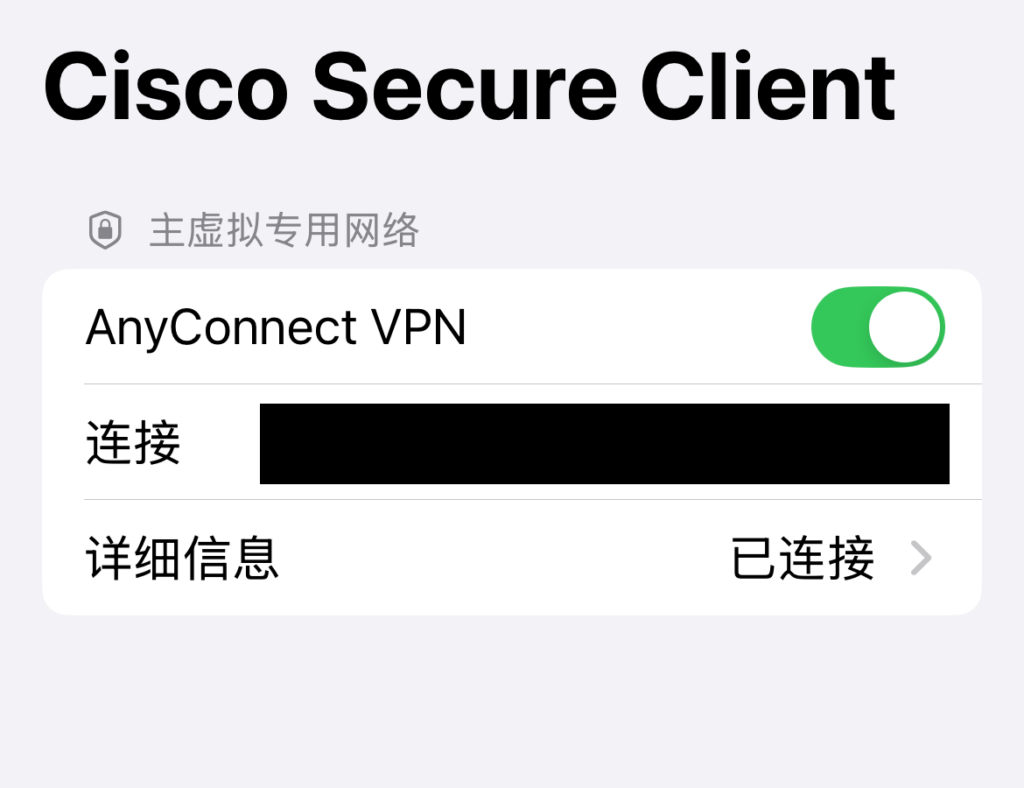Tap the green track of the VPN switch
1024x788 pixels.
pos(840,327)
